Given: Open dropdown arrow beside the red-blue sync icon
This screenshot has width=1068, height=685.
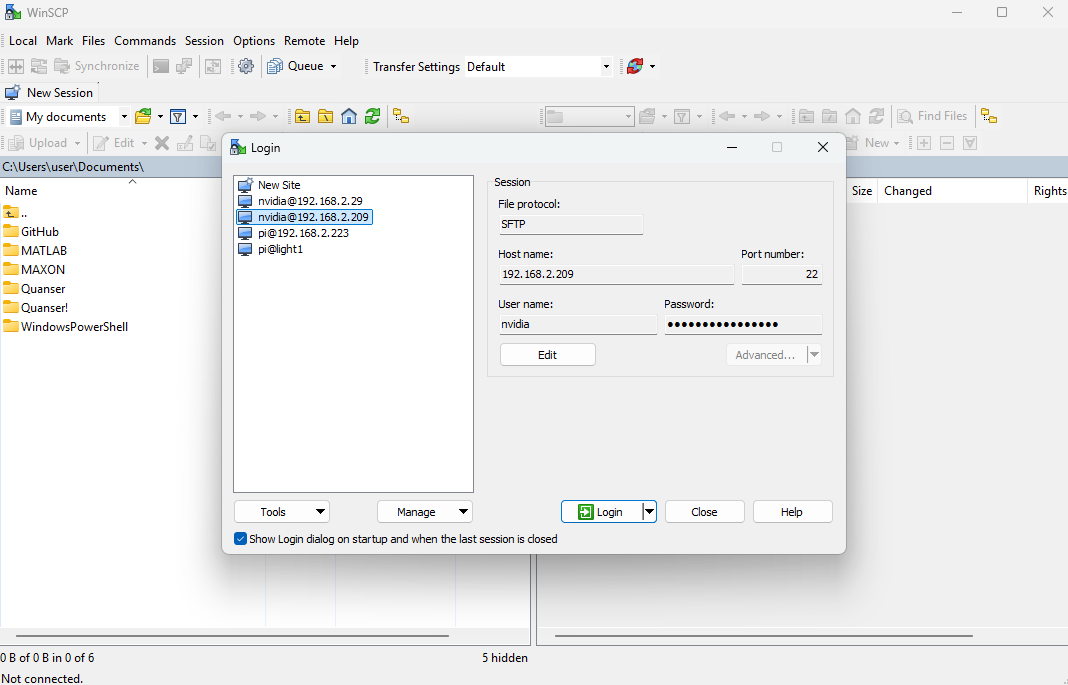Looking at the screenshot, I should coord(653,67).
